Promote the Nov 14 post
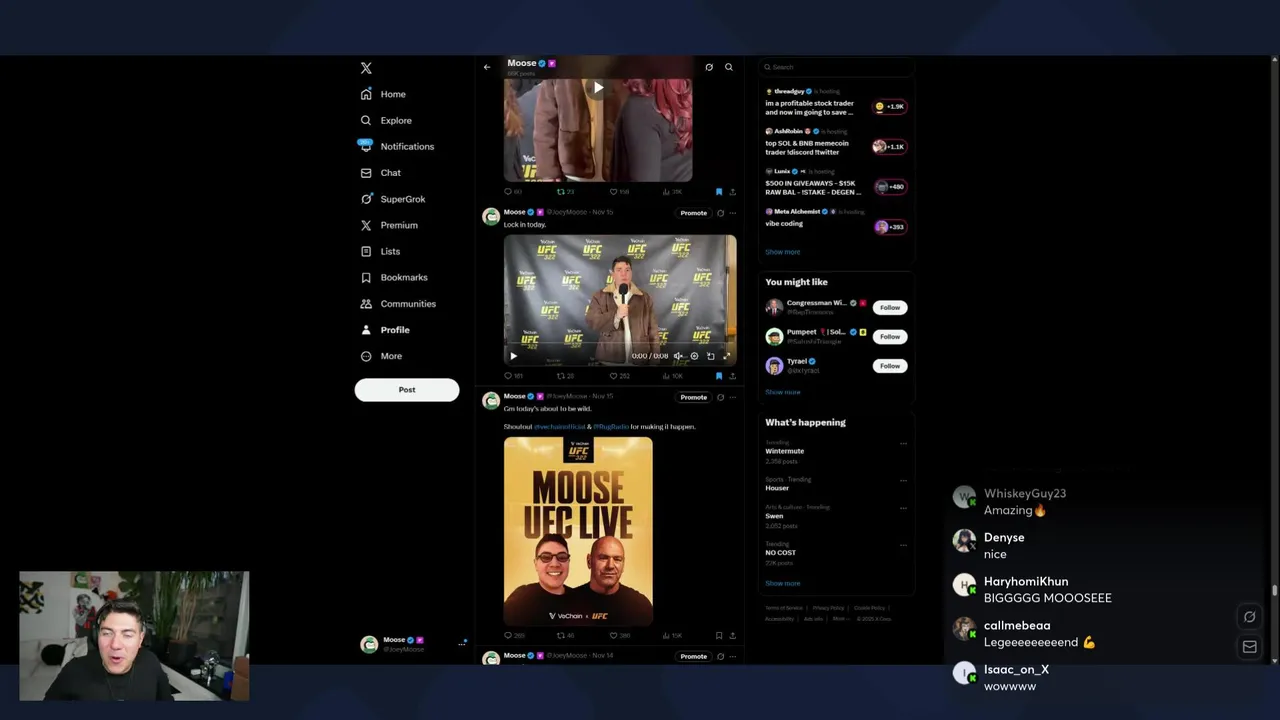 click(694, 656)
